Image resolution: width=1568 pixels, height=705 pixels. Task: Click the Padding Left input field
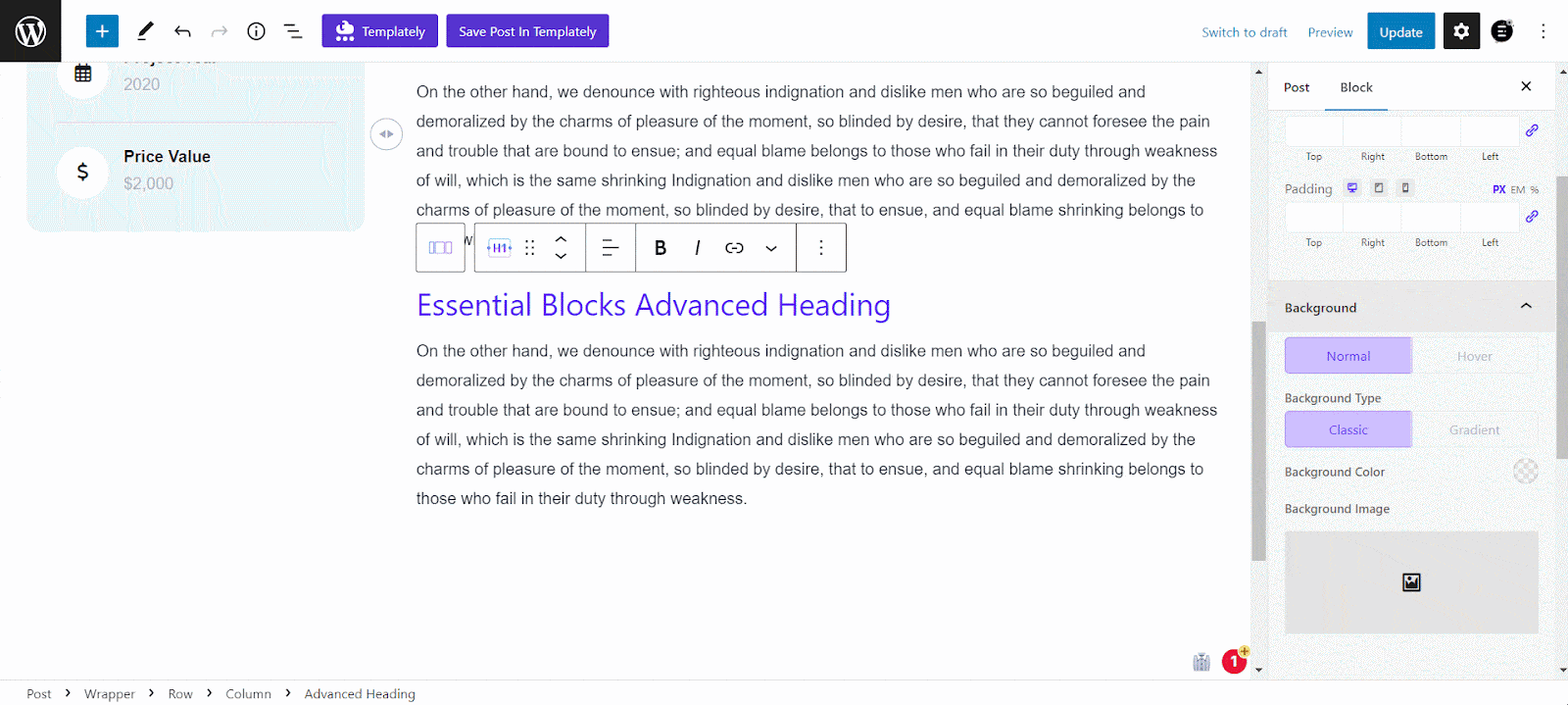pos(1490,217)
